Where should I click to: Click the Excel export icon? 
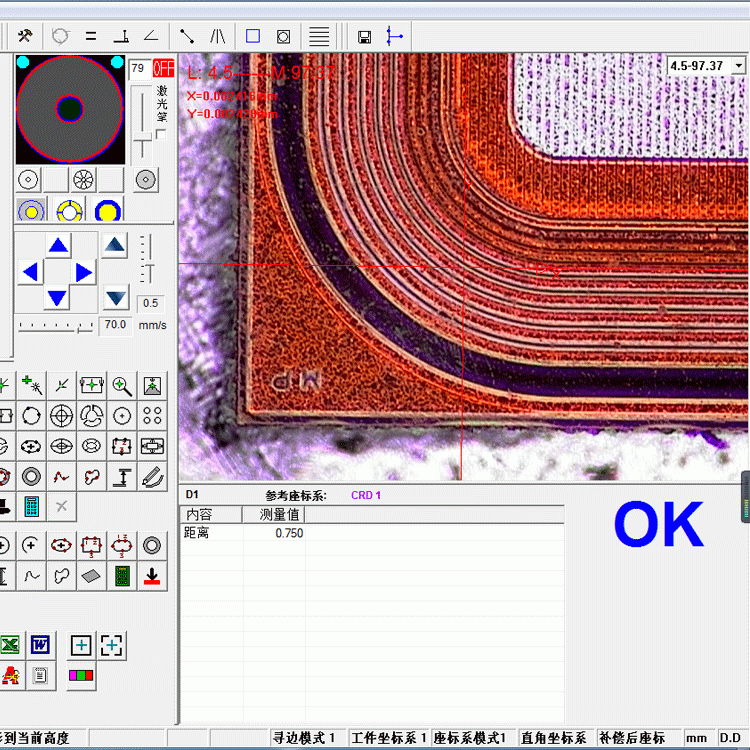(x=10, y=645)
